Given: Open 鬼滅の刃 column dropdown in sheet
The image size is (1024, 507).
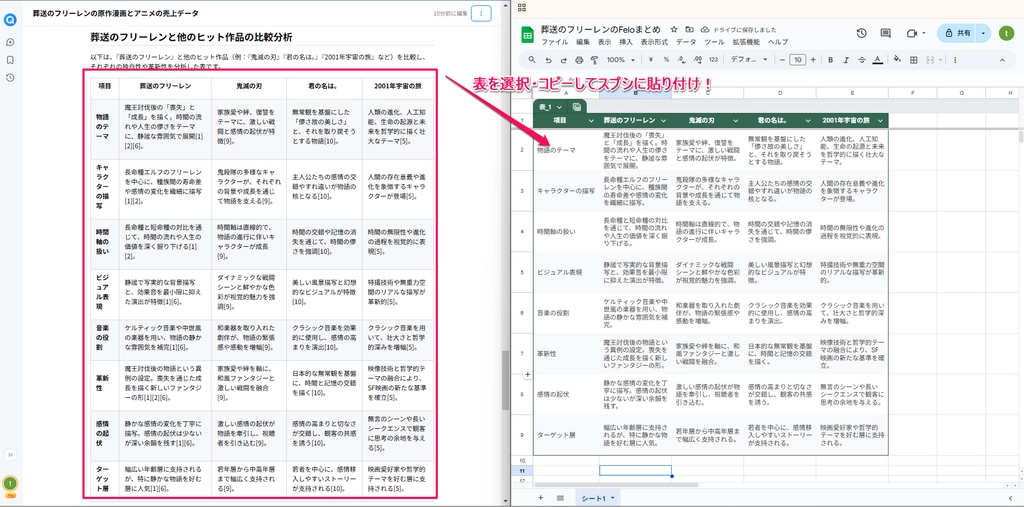Looking at the screenshot, I should [x=736, y=120].
